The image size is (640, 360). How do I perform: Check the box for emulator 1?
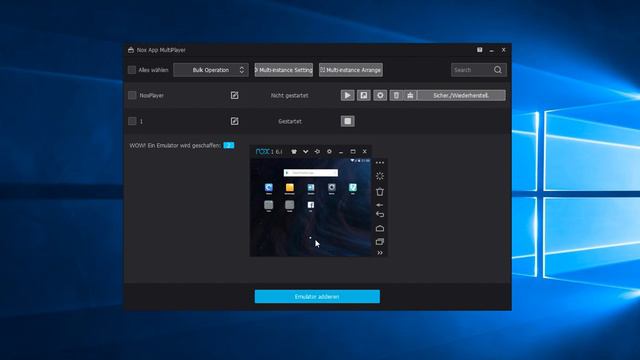[x=132, y=121]
